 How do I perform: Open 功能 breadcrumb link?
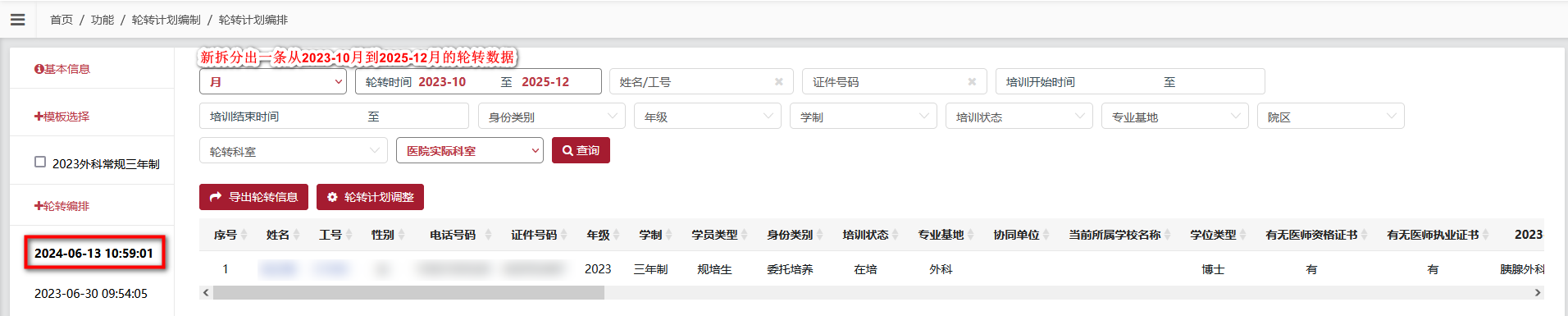(103, 20)
